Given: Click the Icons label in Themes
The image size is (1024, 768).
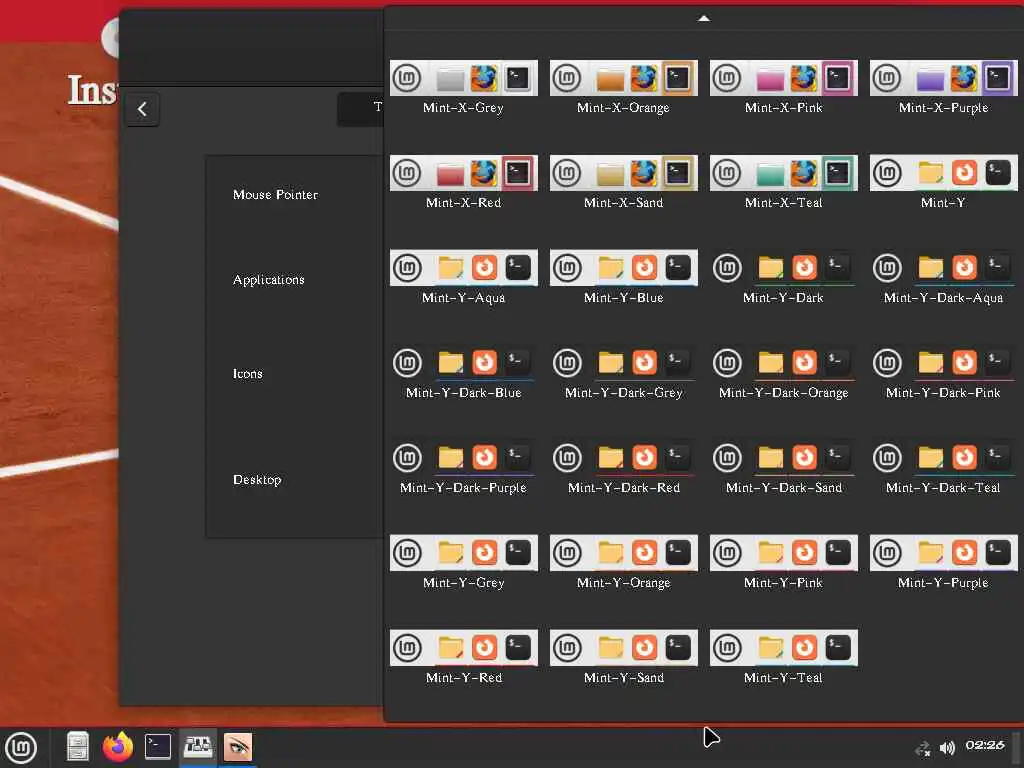Looking at the screenshot, I should point(248,374).
